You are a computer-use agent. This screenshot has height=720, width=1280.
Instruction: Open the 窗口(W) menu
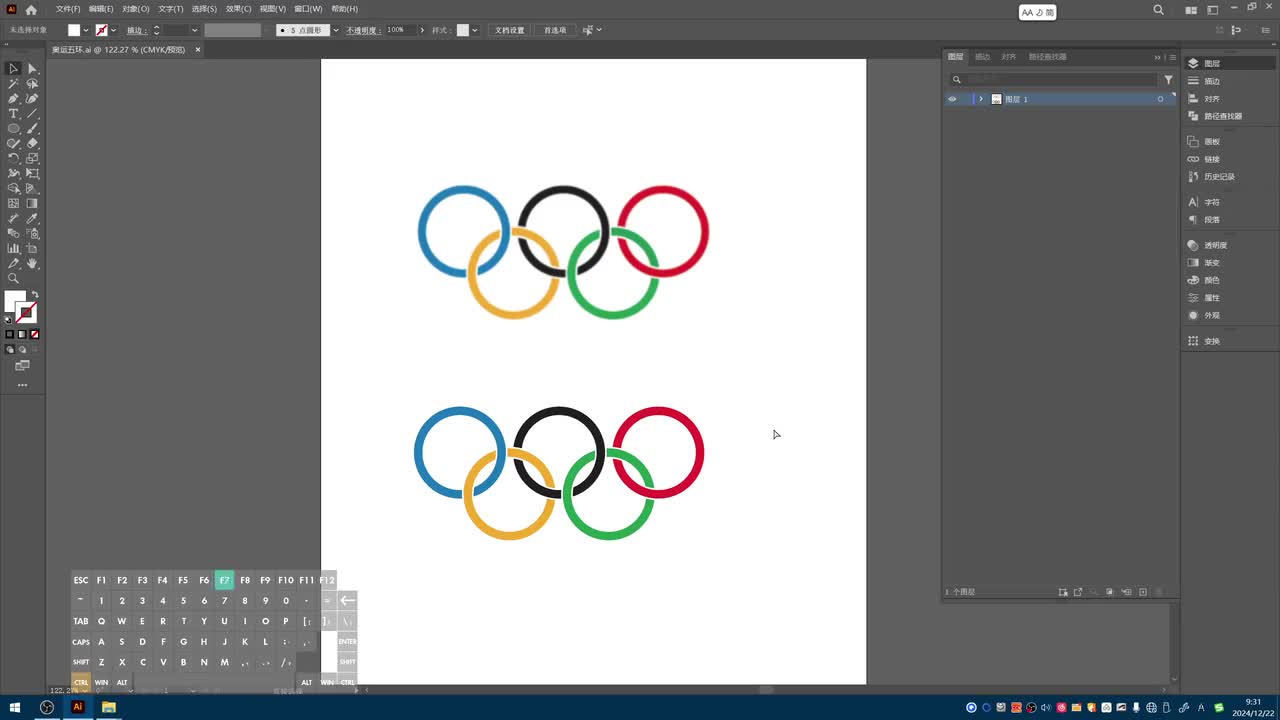click(308, 9)
